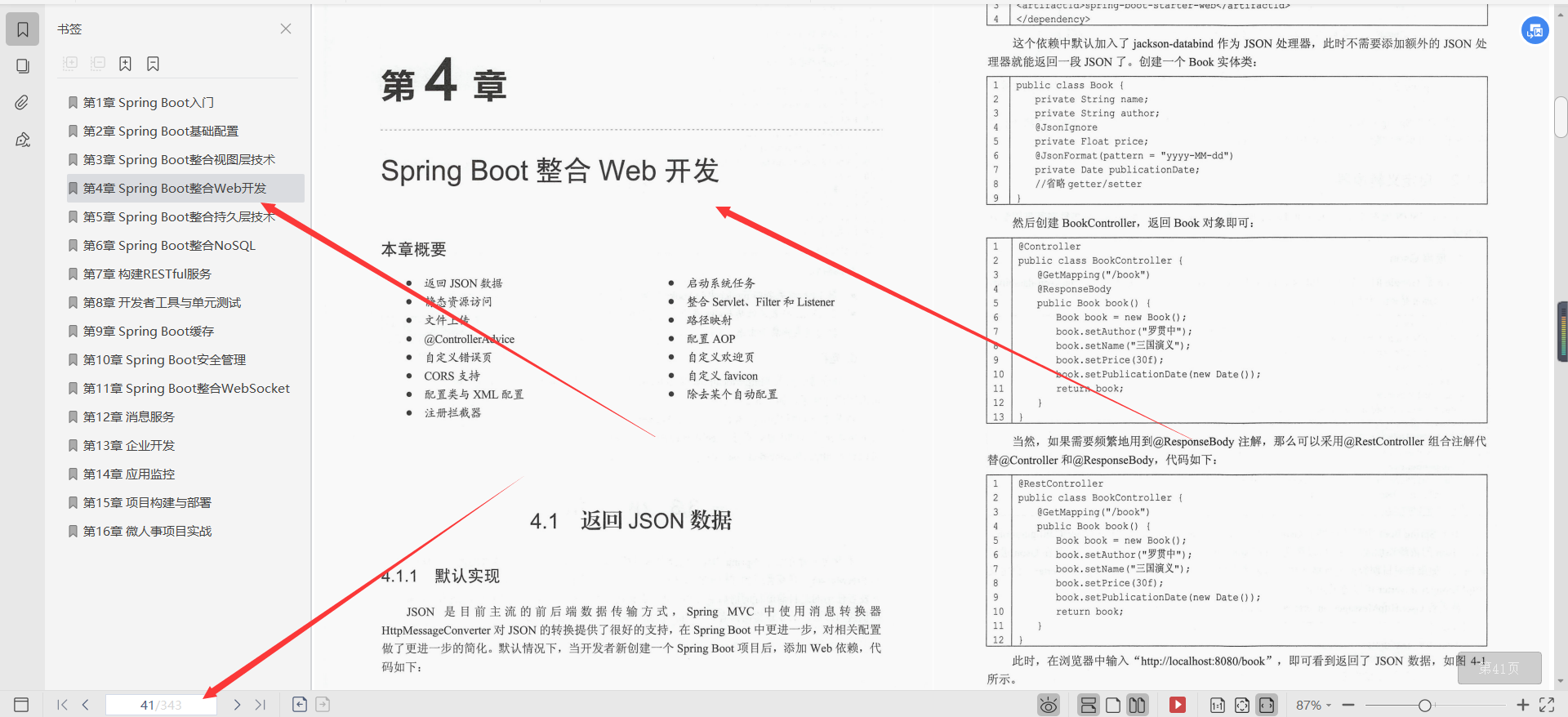Click the vertical scrollbar thumb
Screen dimensions: 1568x717
tap(1561, 117)
